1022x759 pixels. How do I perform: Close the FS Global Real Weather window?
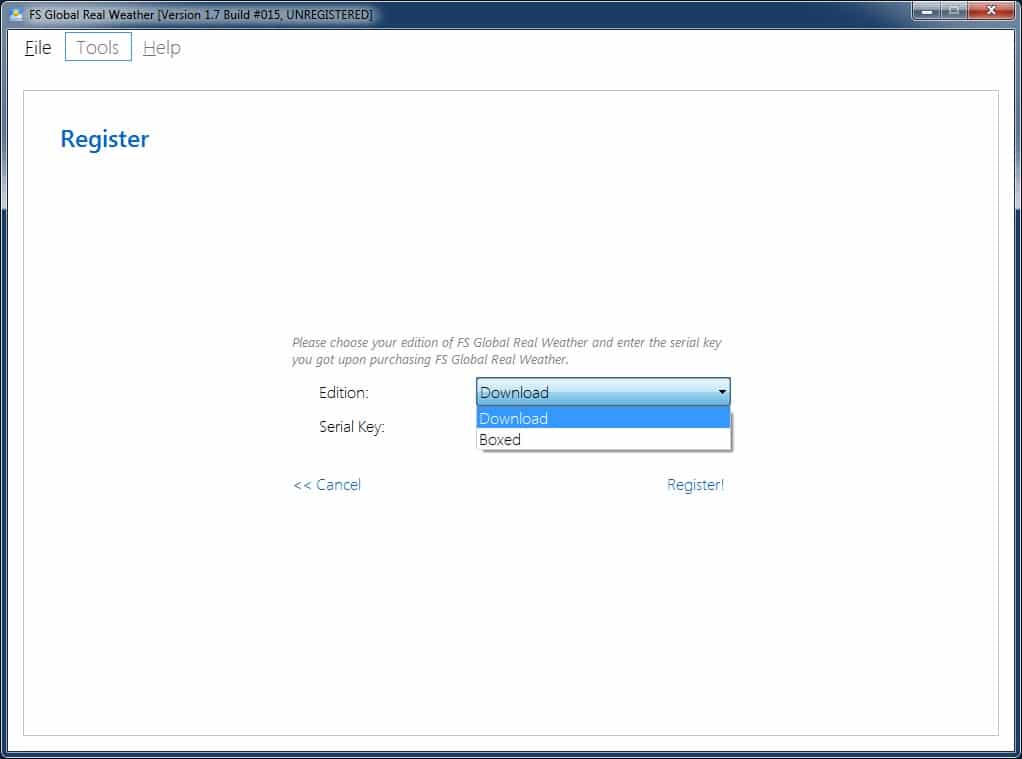click(x=991, y=11)
